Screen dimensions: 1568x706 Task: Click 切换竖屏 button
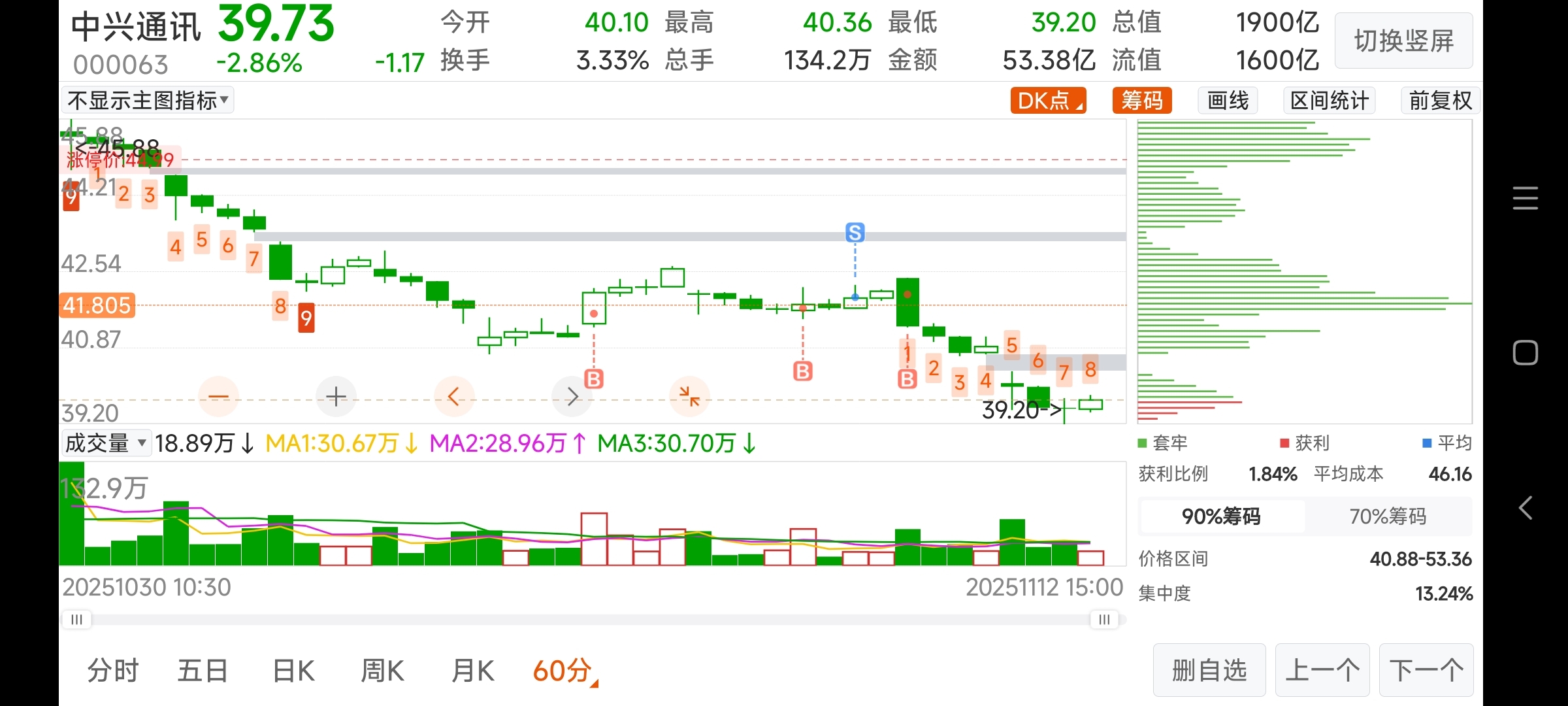(x=1403, y=41)
